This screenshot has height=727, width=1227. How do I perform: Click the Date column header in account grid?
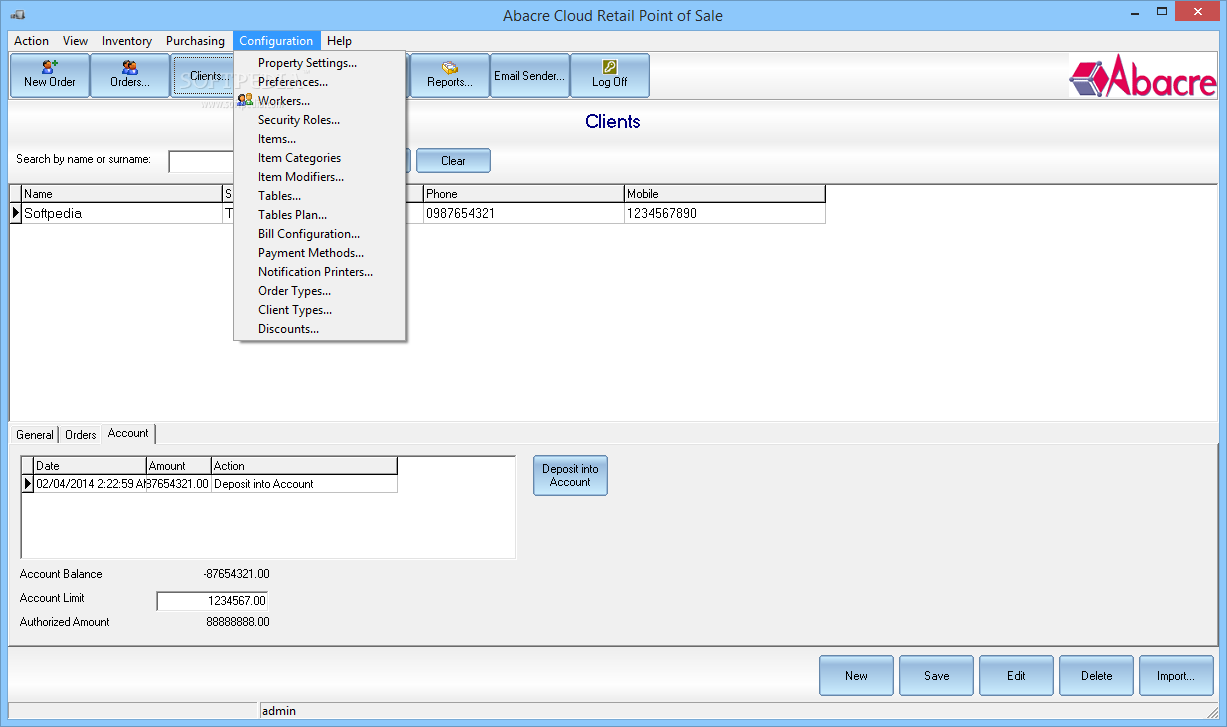coord(90,466)
